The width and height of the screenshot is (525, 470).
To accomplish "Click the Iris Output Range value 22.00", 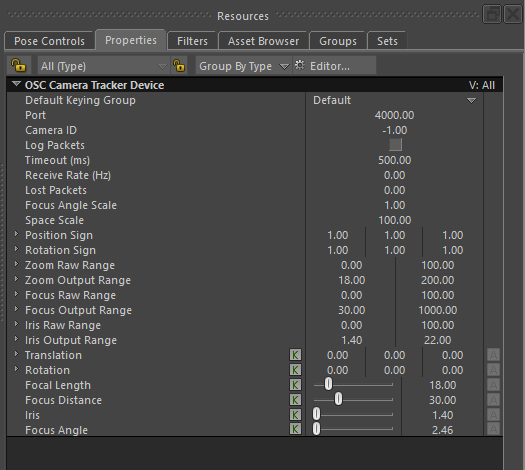I will click(x=437, y=340).
